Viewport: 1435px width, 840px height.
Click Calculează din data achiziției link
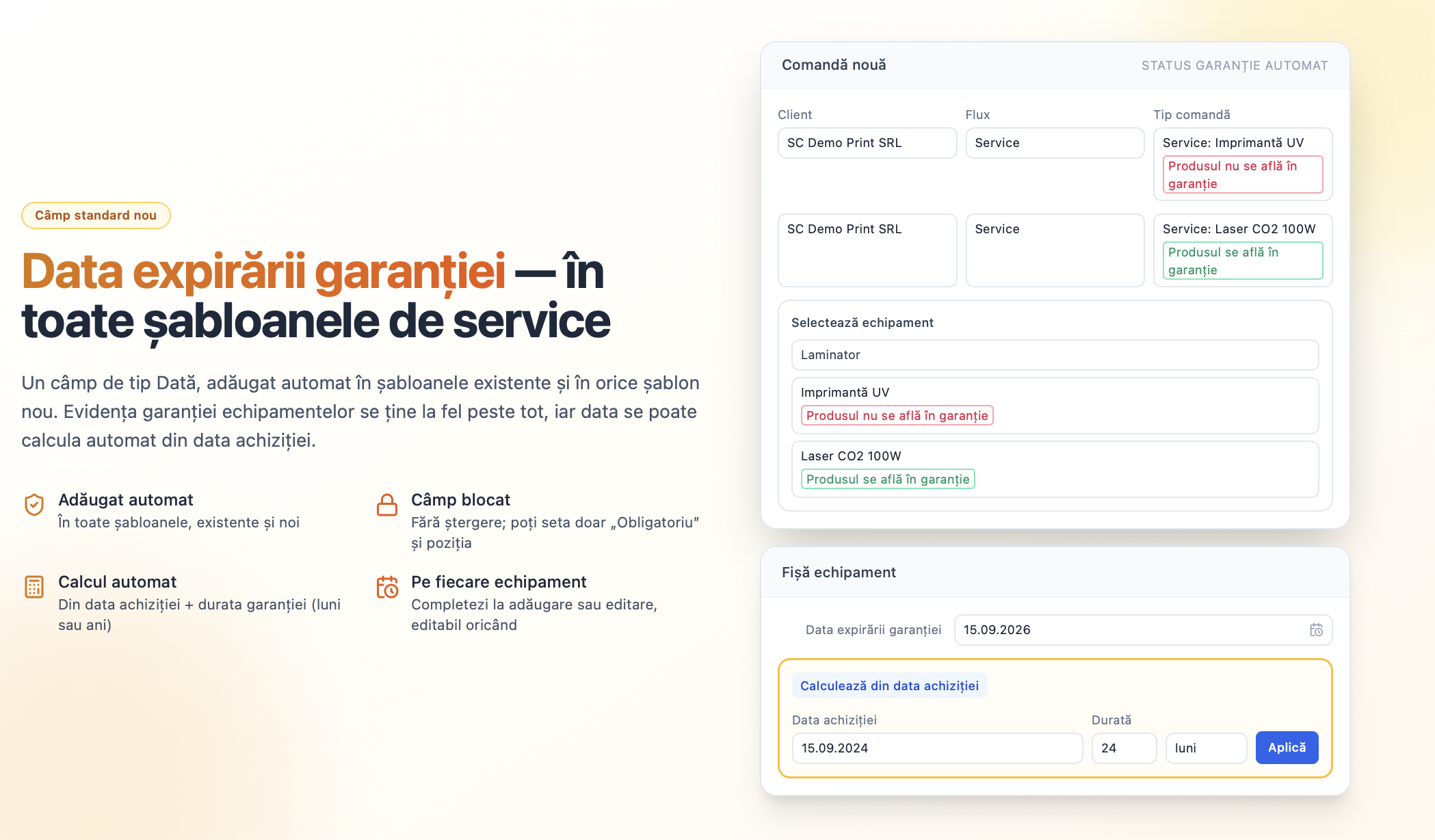point(889,685)
